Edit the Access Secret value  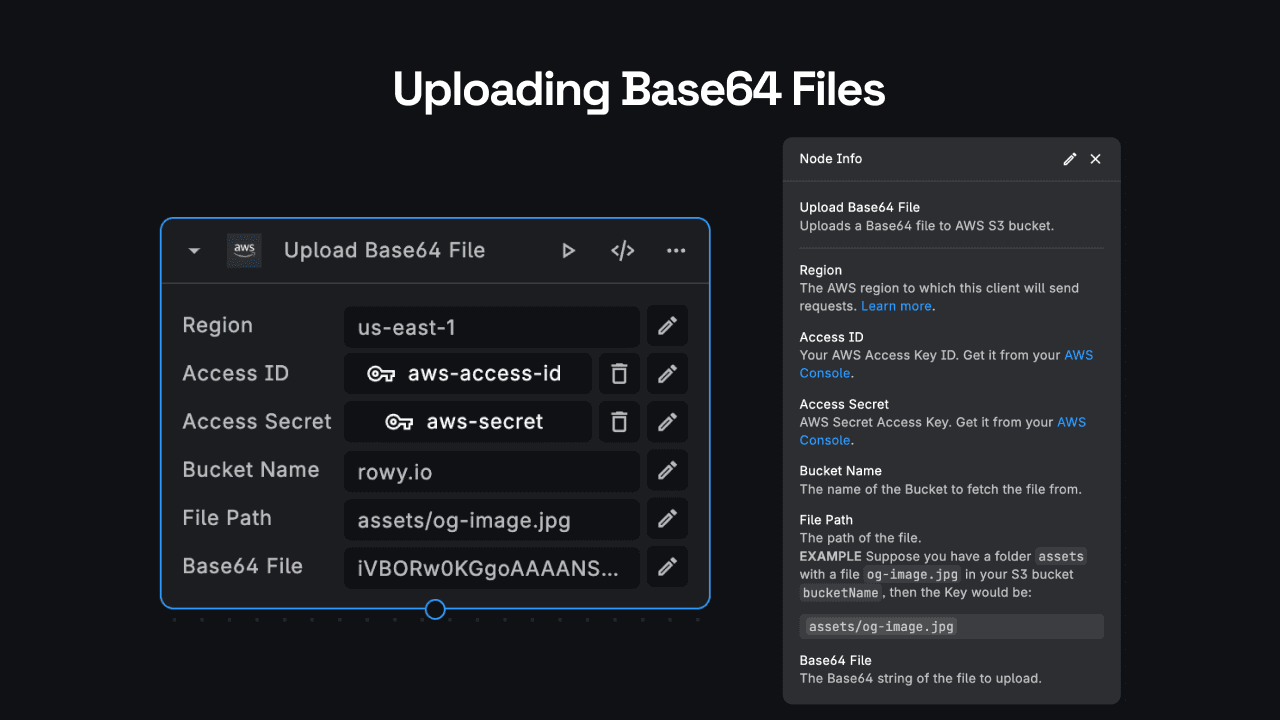666,421
